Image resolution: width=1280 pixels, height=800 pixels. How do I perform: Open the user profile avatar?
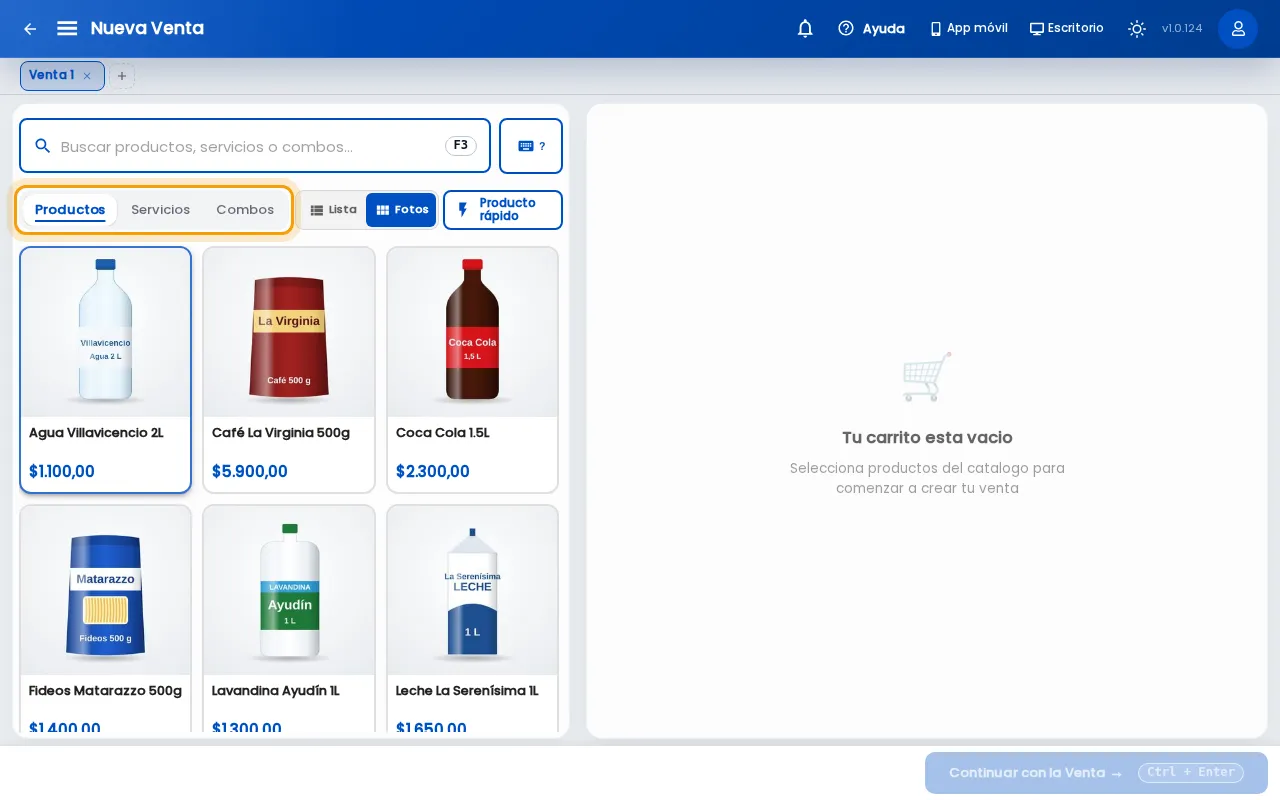tap(1238, 29)
